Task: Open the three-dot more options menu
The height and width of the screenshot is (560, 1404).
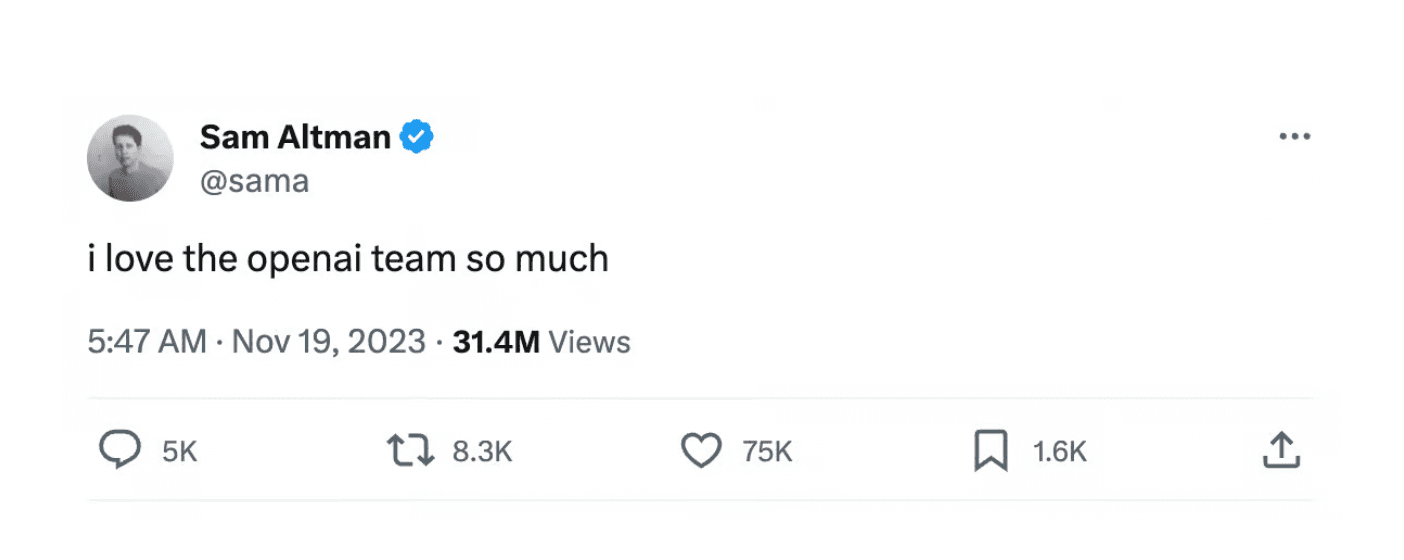Action: click(x=1294, y=137)
